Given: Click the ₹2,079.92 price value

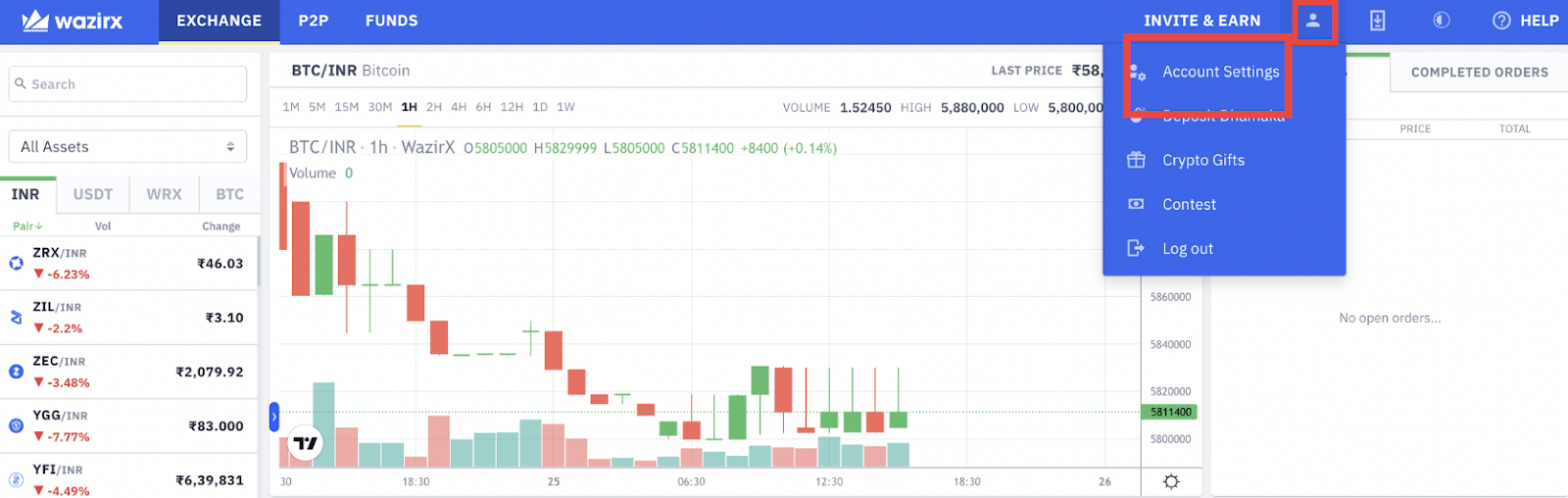Looking at the screenshot, I should tap(209, 372).
